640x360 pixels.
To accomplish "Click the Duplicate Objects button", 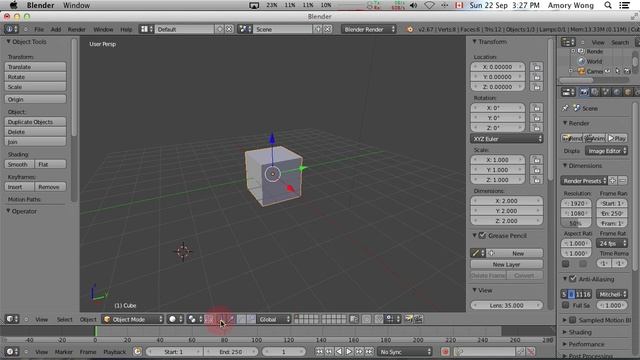I will click(x=36, y=122).
